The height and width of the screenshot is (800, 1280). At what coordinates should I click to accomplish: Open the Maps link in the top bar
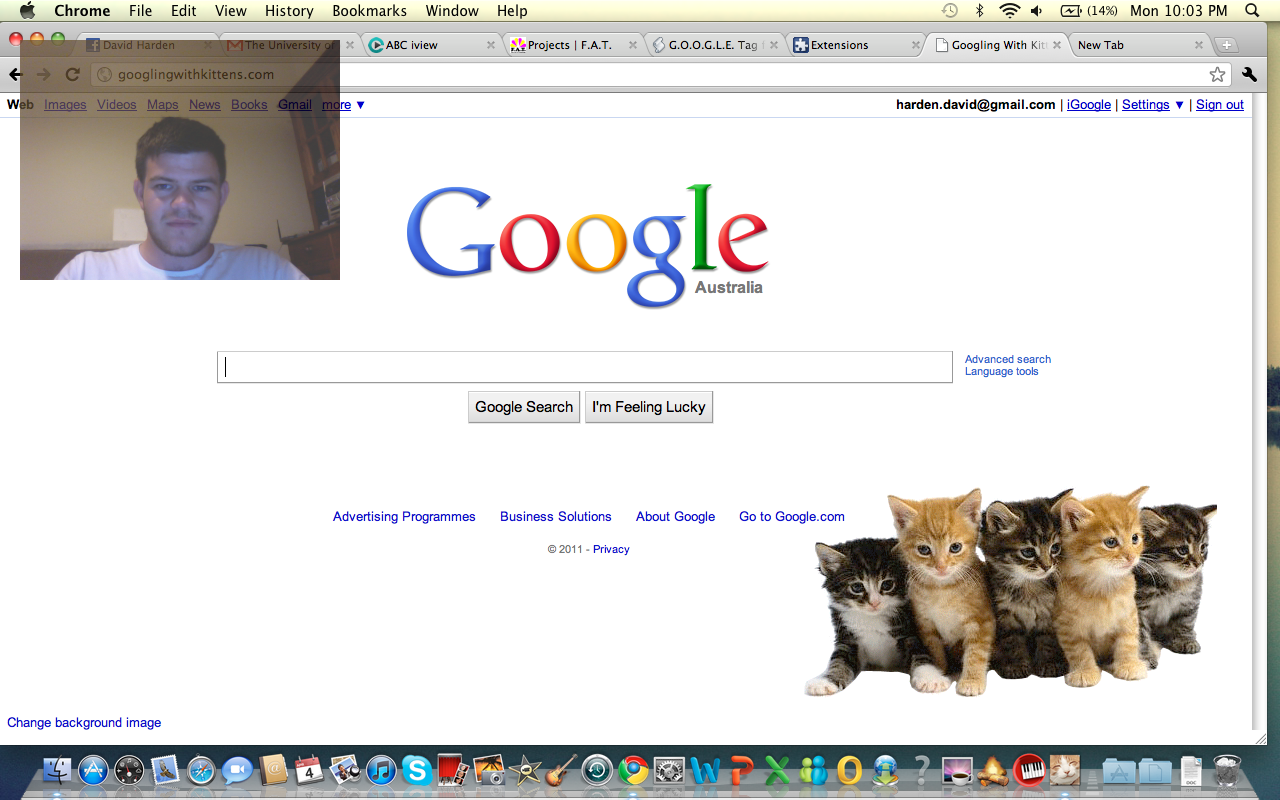point(162,105)
